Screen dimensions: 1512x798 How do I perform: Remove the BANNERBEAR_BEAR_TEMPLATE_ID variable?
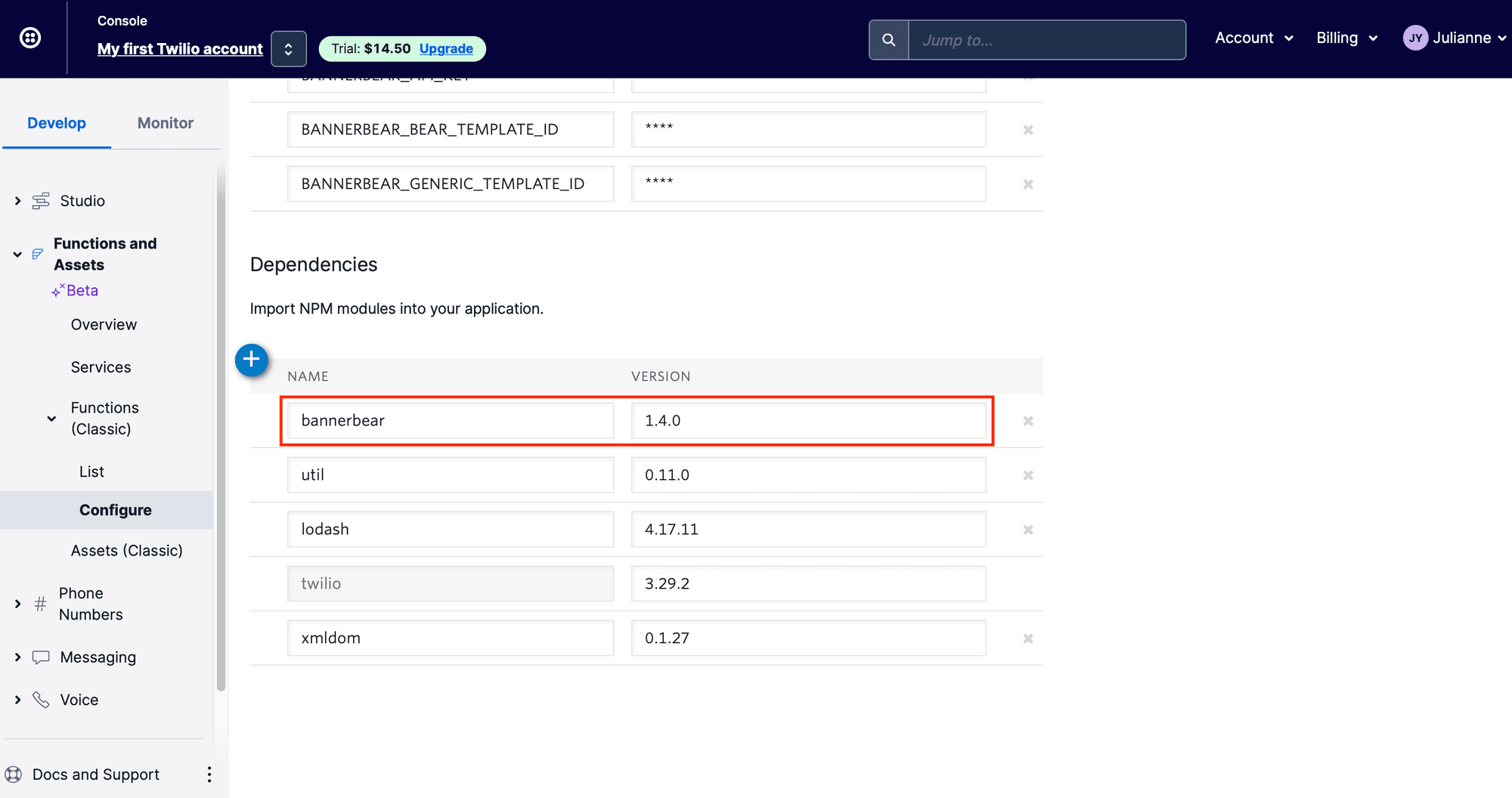[x=1028, y=130]
